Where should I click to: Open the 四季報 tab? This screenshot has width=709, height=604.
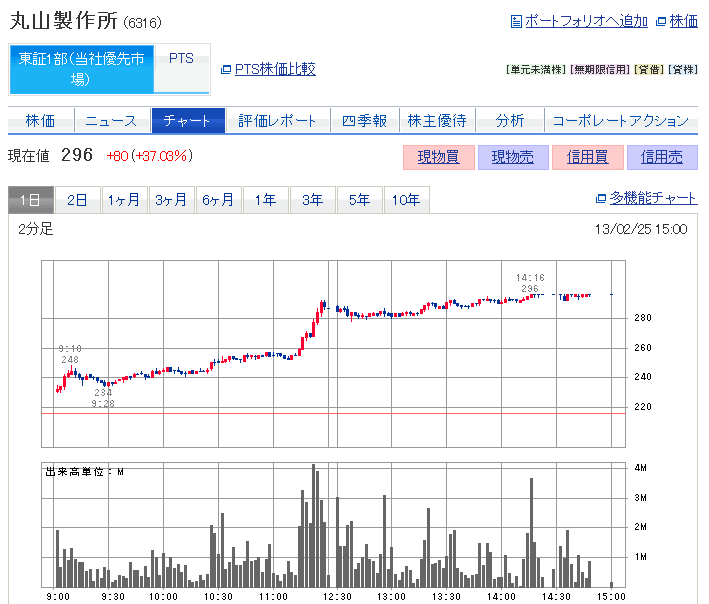click(364, 121)
